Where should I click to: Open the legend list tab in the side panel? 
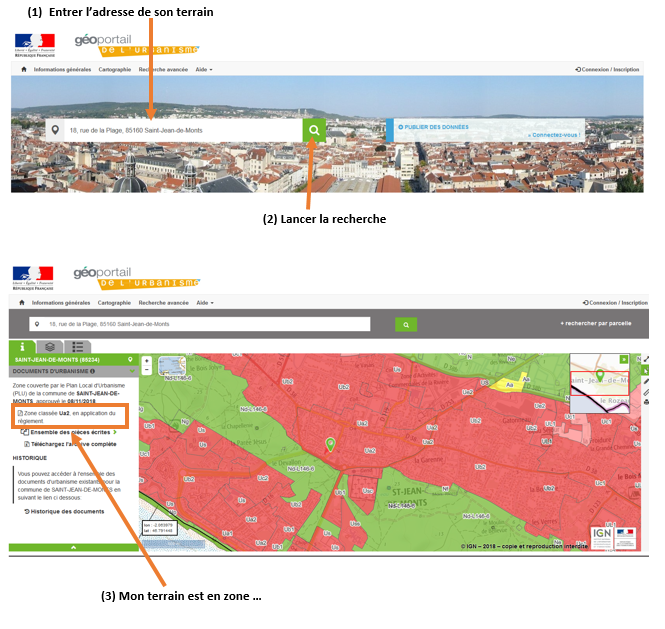click(x=78, y=346)
